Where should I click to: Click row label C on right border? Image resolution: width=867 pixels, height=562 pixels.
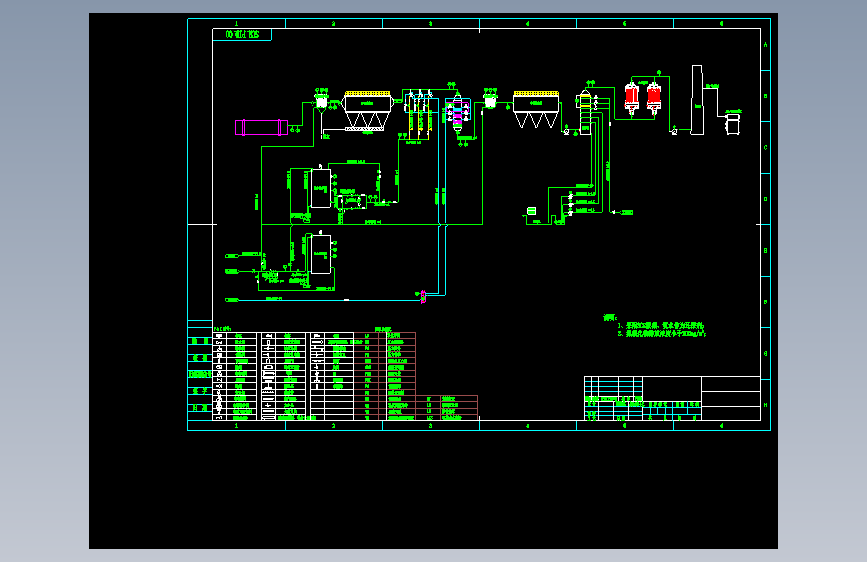coord(766,148)
